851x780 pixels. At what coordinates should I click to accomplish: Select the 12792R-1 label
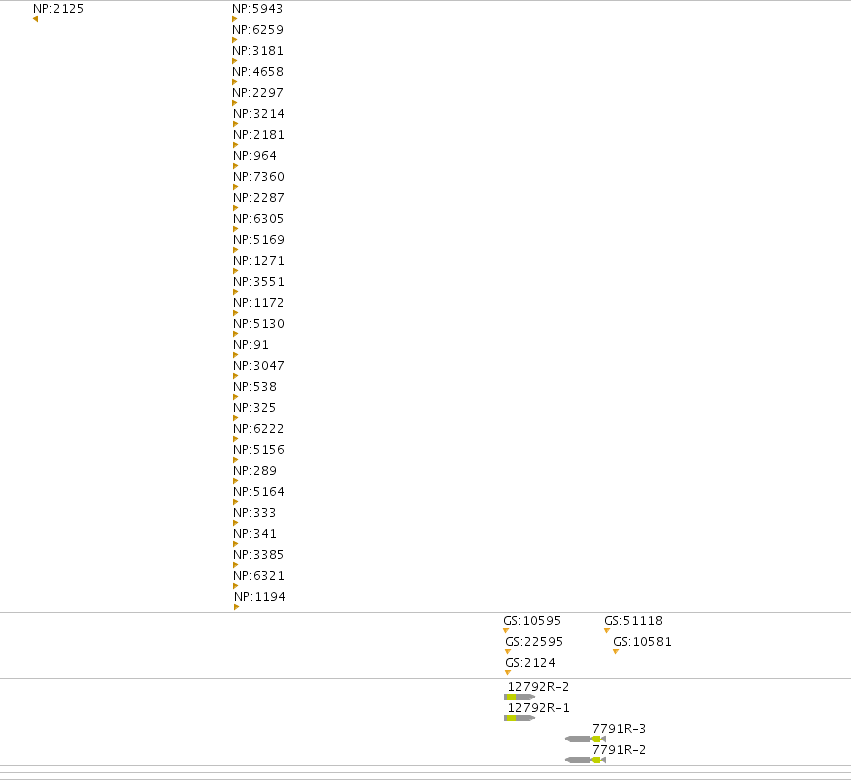coord(538,708)
